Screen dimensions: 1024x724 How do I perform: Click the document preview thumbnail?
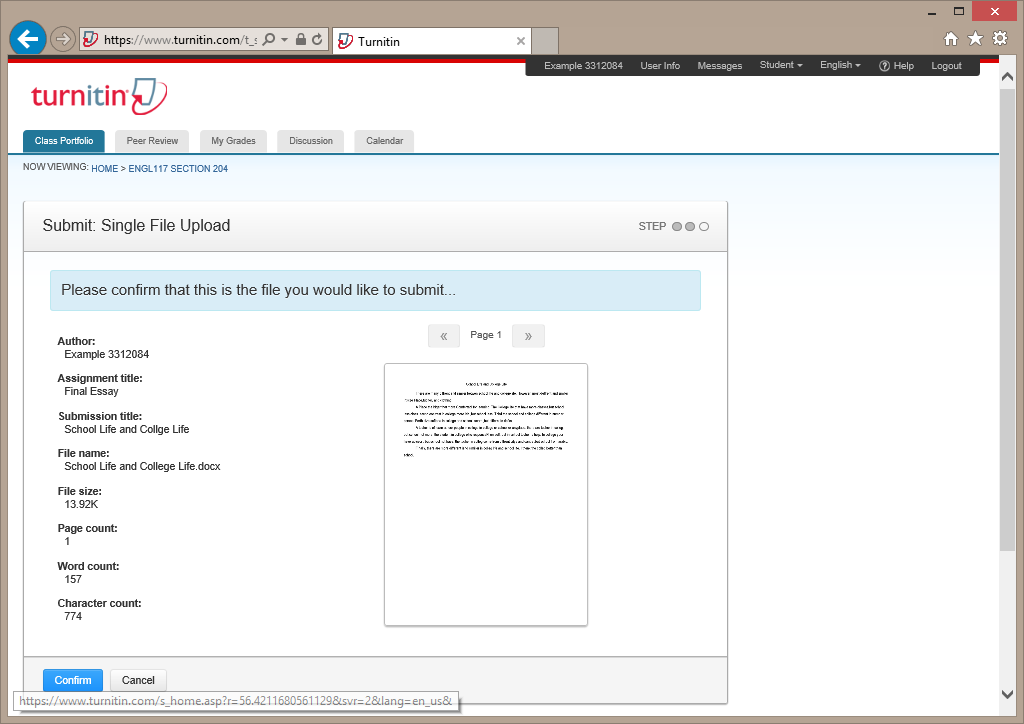[x=485, y=493]
